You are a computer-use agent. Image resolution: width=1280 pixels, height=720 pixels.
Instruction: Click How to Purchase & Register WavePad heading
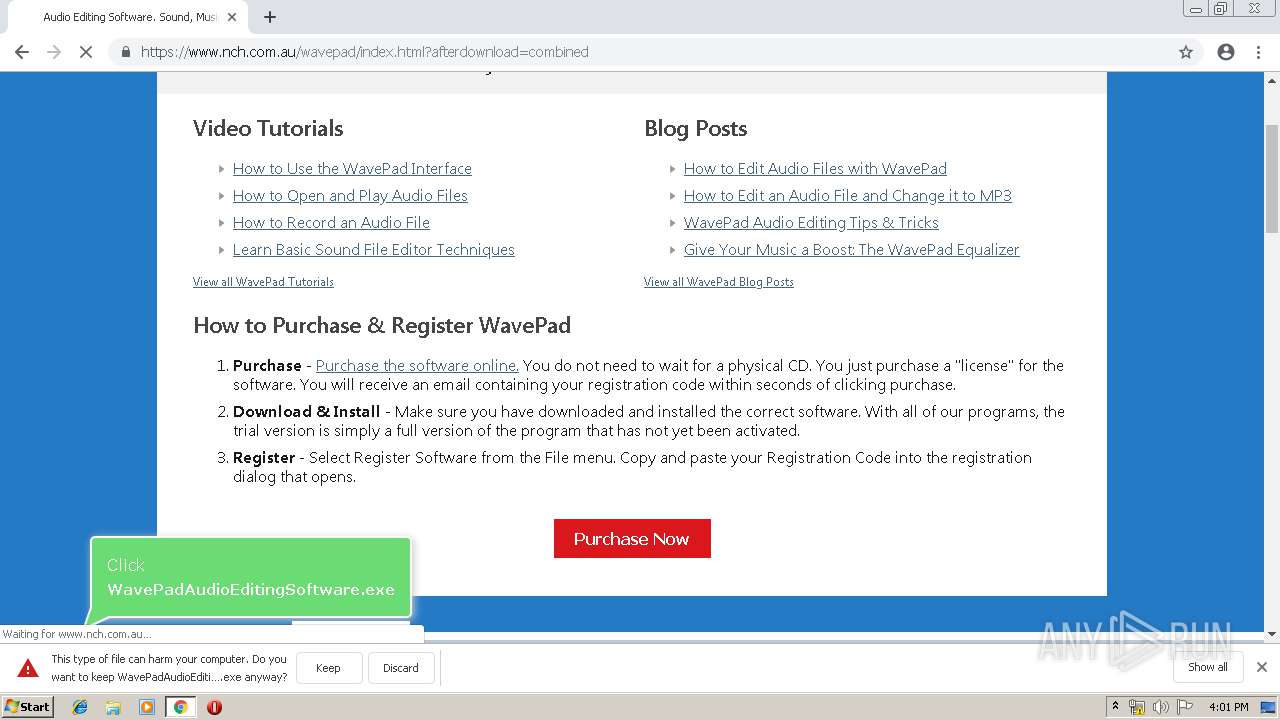click(382, 326)
